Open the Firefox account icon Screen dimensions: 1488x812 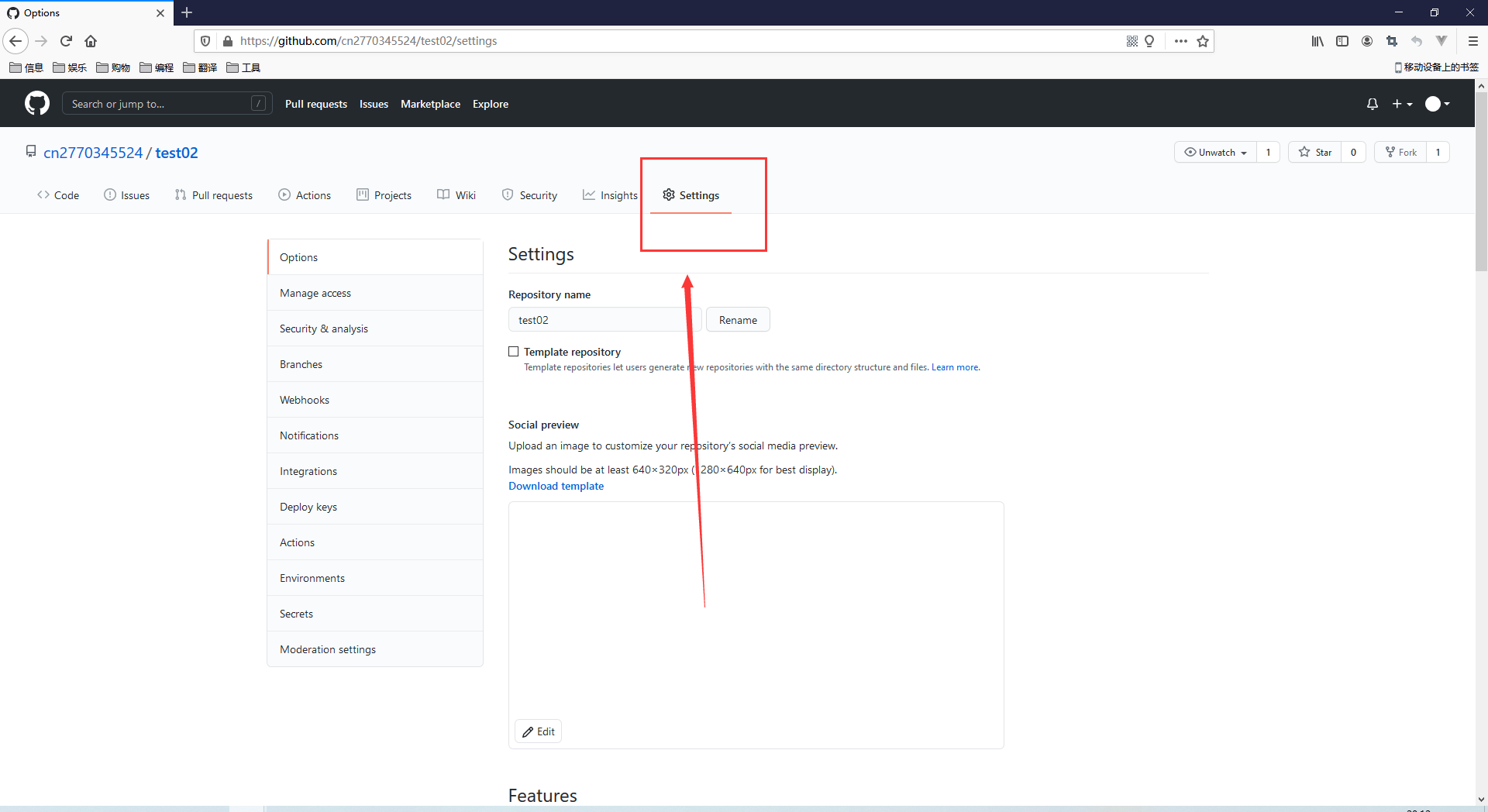tap(1367, 41)
